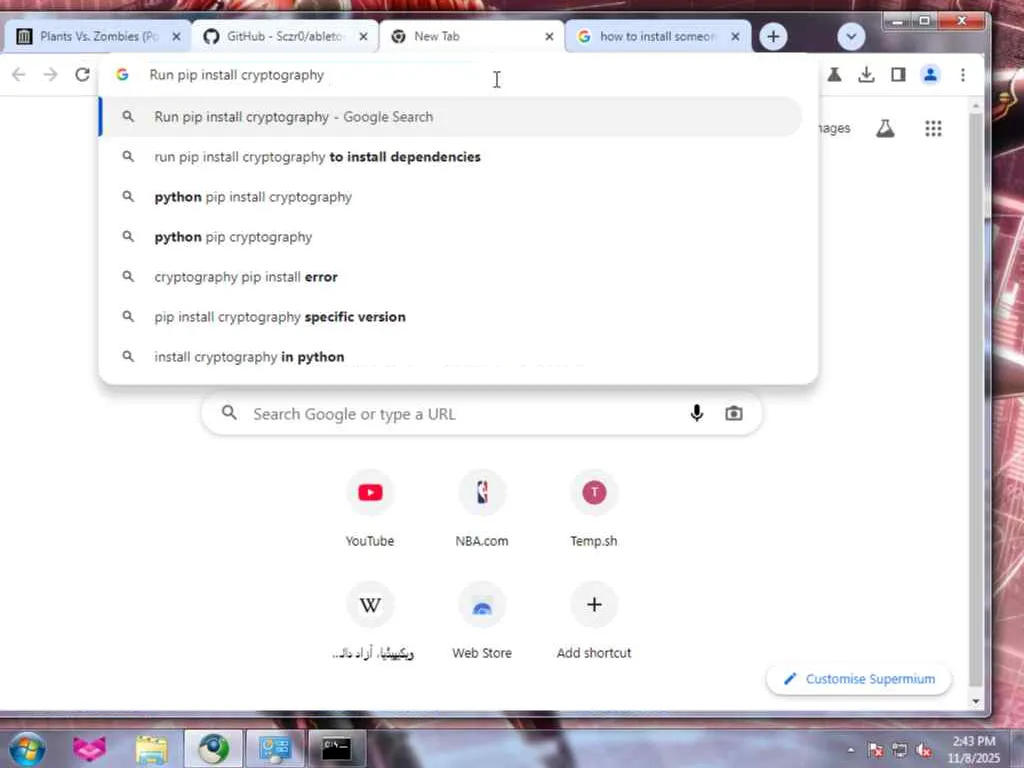Close the GitHub tab

(x=364, y=37)
